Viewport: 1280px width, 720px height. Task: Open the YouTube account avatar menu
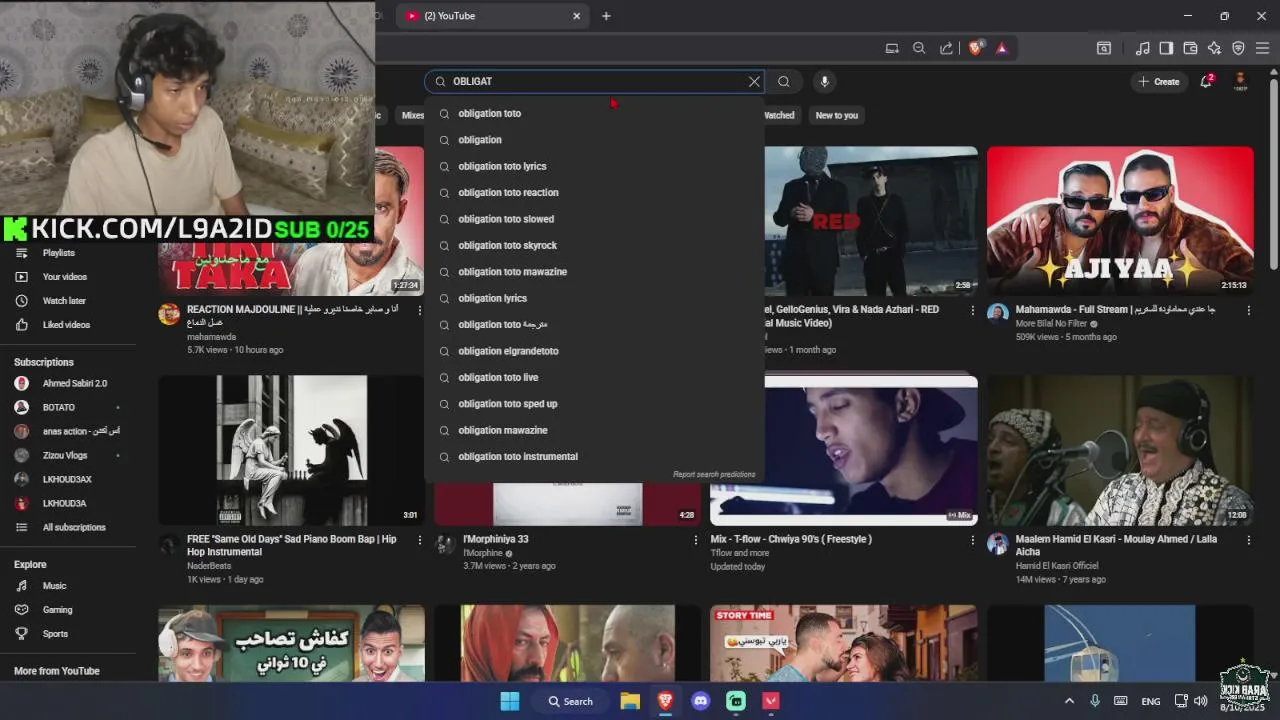1240,81
